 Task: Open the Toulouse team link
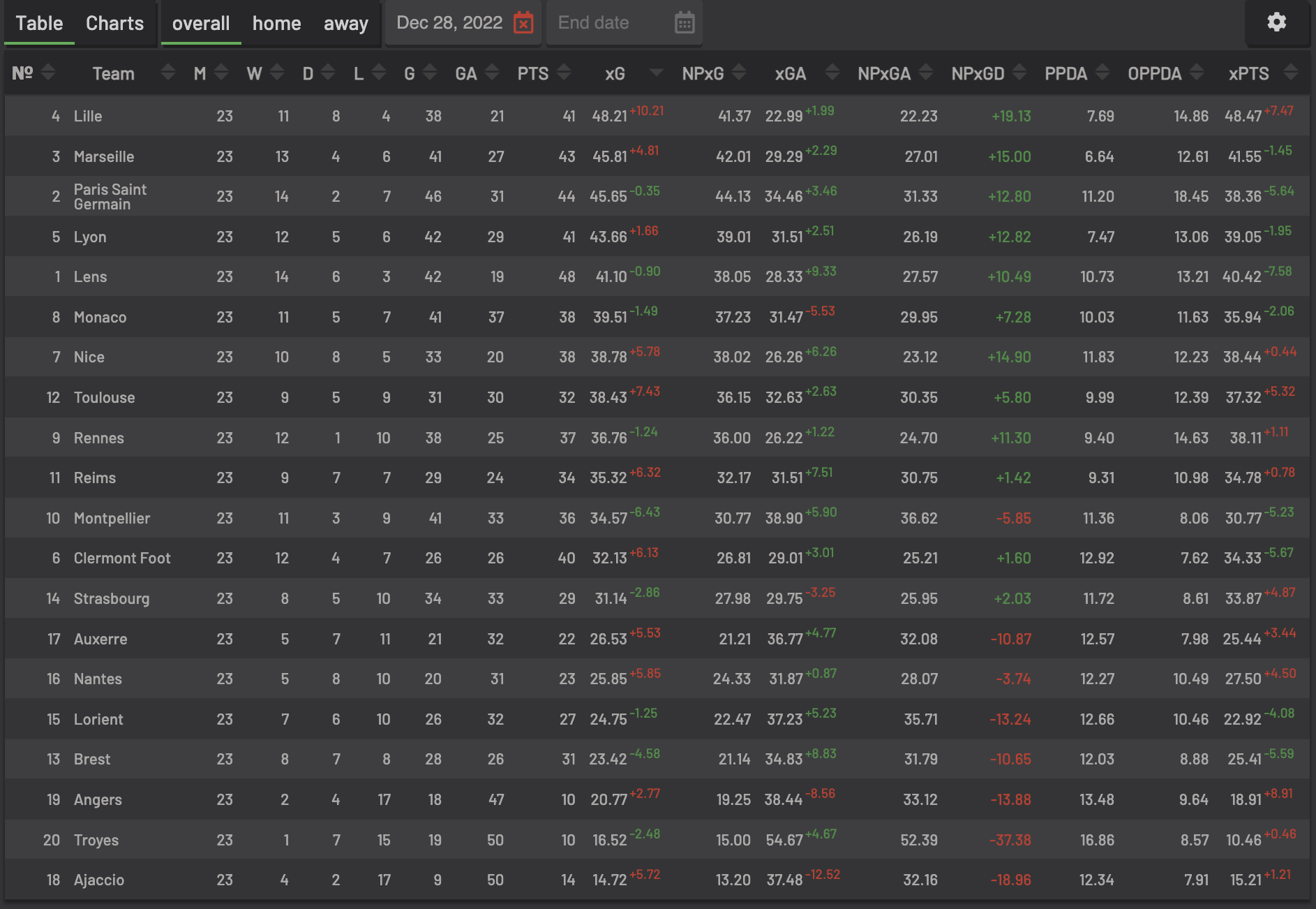(x=105, y=397)
